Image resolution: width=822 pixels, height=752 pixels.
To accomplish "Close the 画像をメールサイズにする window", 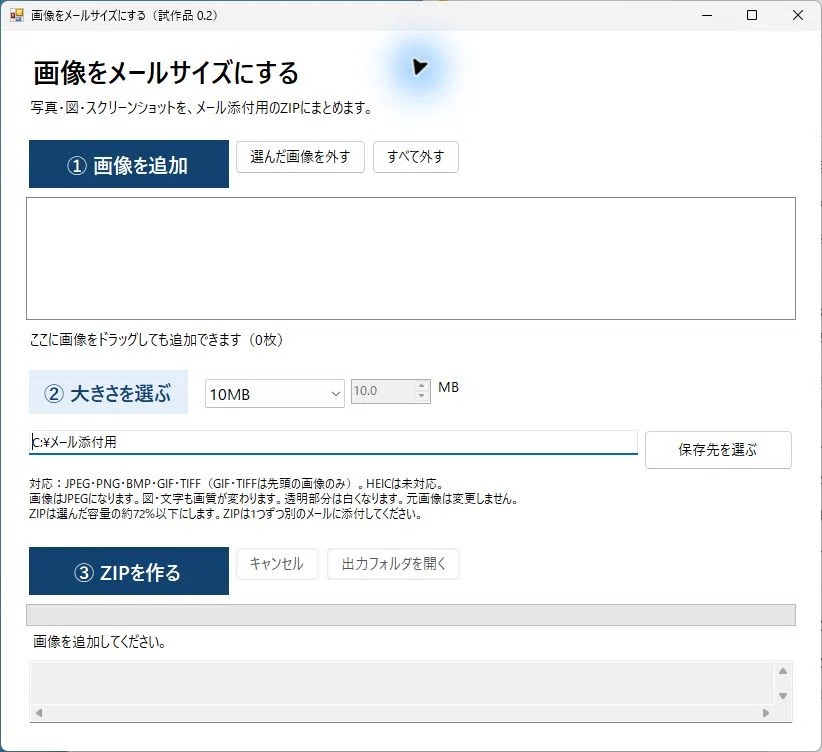I will pos(797,15).
